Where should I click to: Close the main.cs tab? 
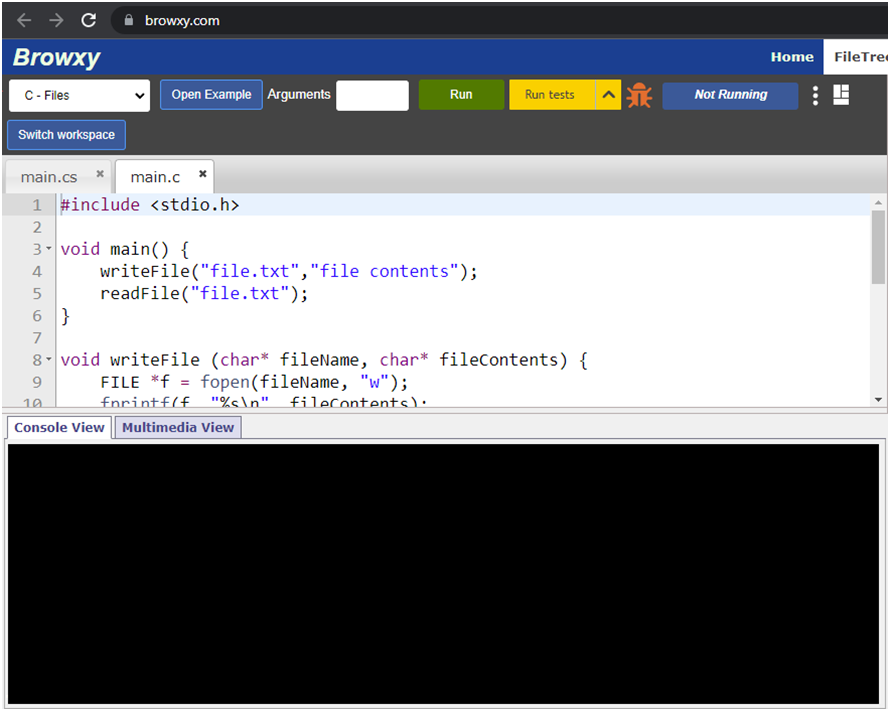coord(100,174)
